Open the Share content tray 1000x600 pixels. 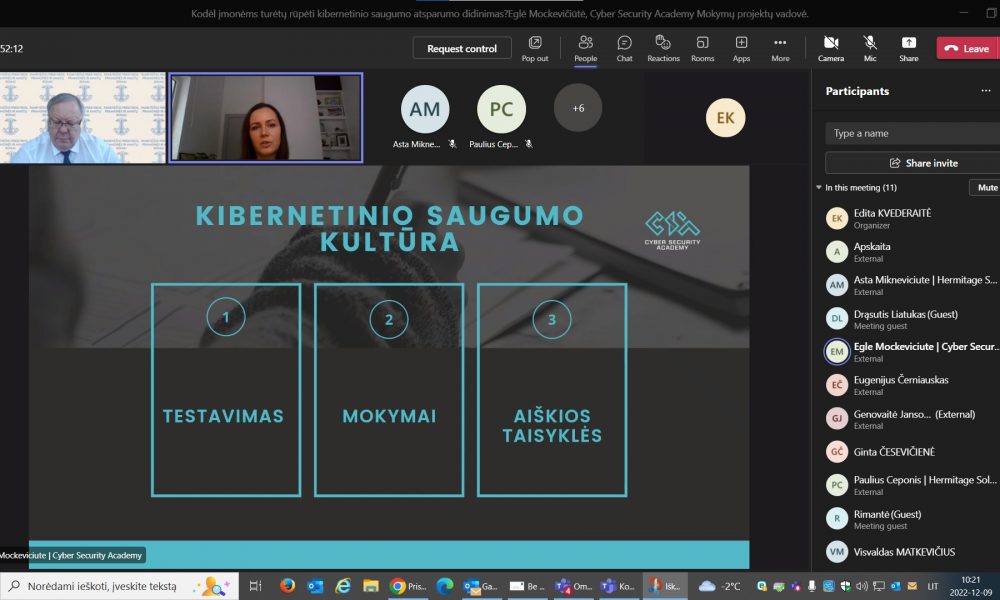(x=909, y=48)
